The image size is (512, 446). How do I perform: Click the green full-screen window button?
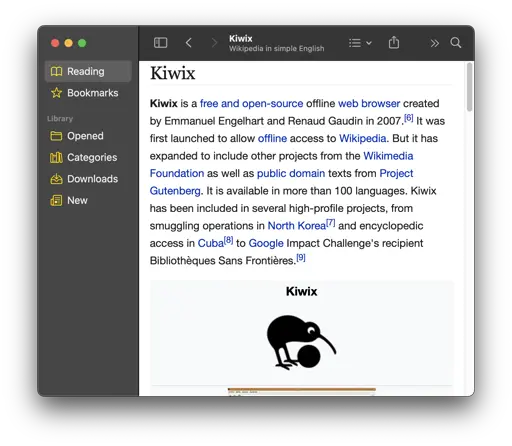(x=82, y=43)
